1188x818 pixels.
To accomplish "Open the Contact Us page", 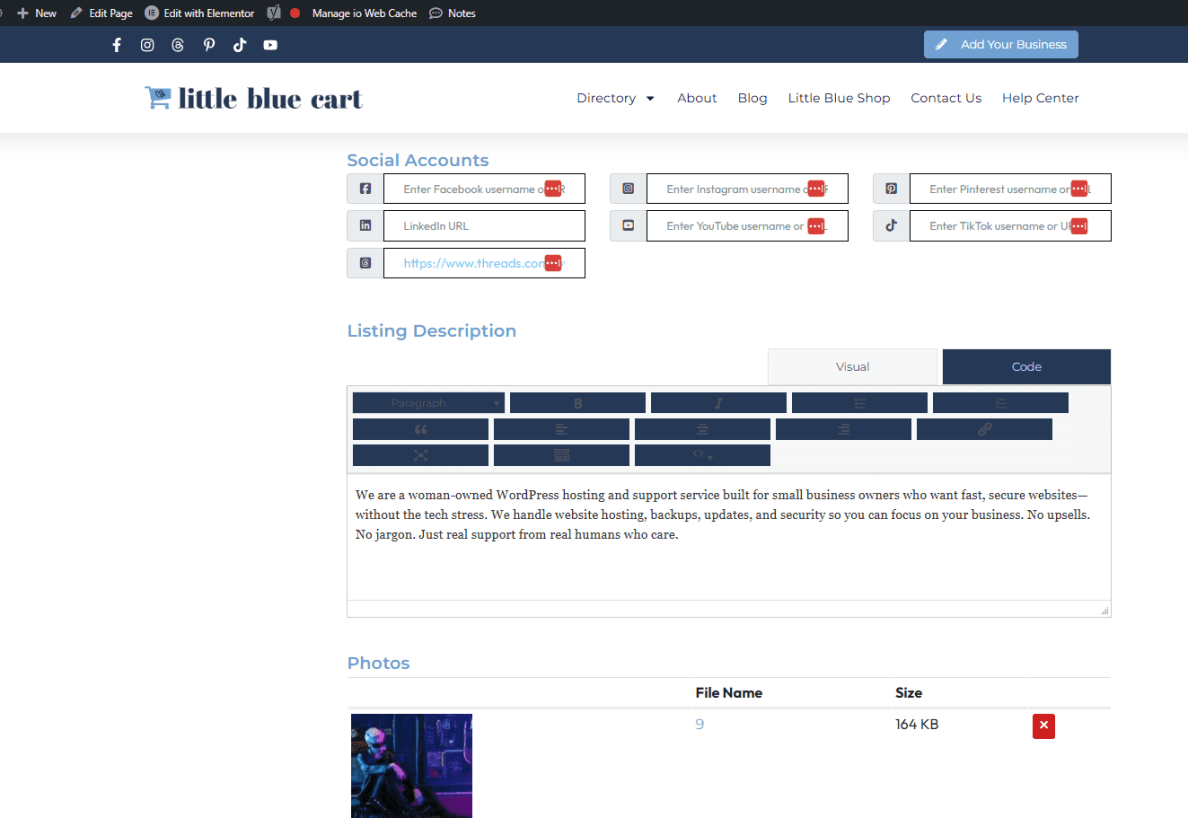I will 946,98.
